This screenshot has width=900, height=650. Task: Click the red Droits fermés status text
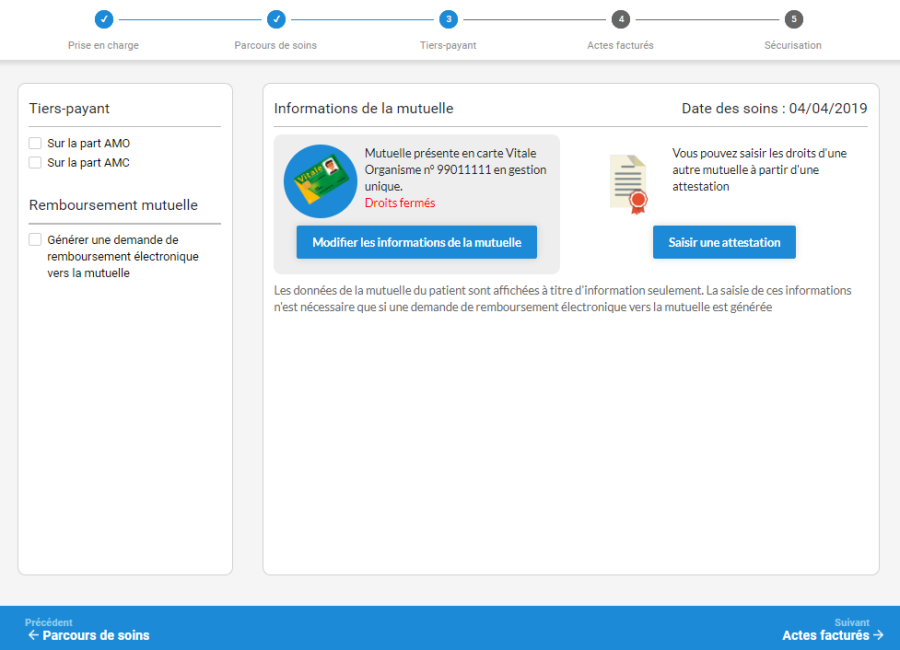pyautogui.click(x=400, y=203)
